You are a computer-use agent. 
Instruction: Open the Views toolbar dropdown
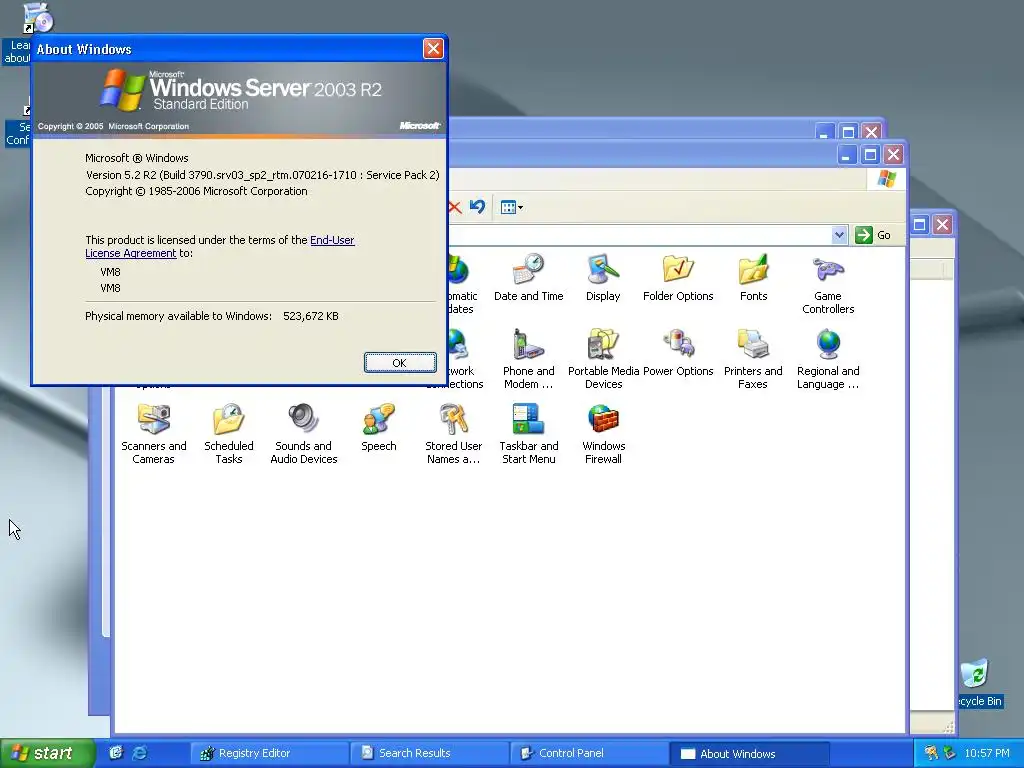click(x=511, y=207)
